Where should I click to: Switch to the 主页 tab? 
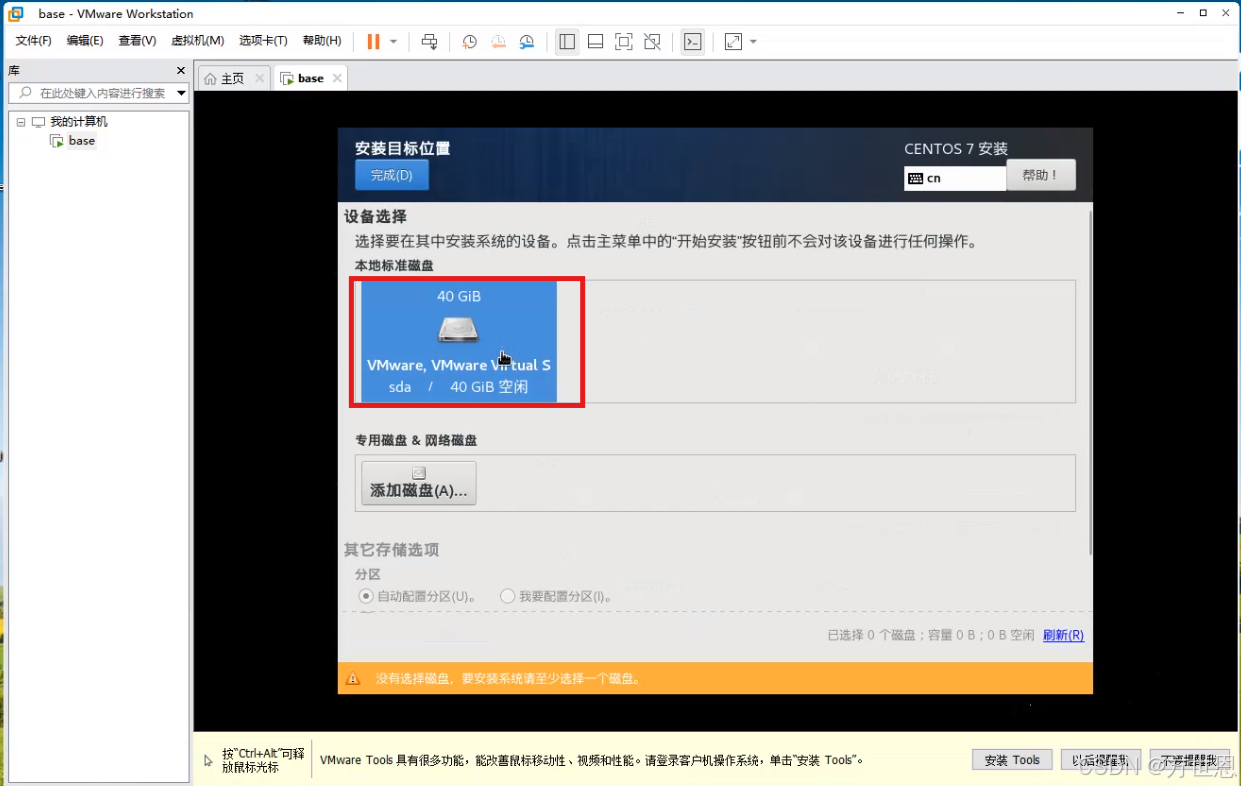[x=232, y=78]
